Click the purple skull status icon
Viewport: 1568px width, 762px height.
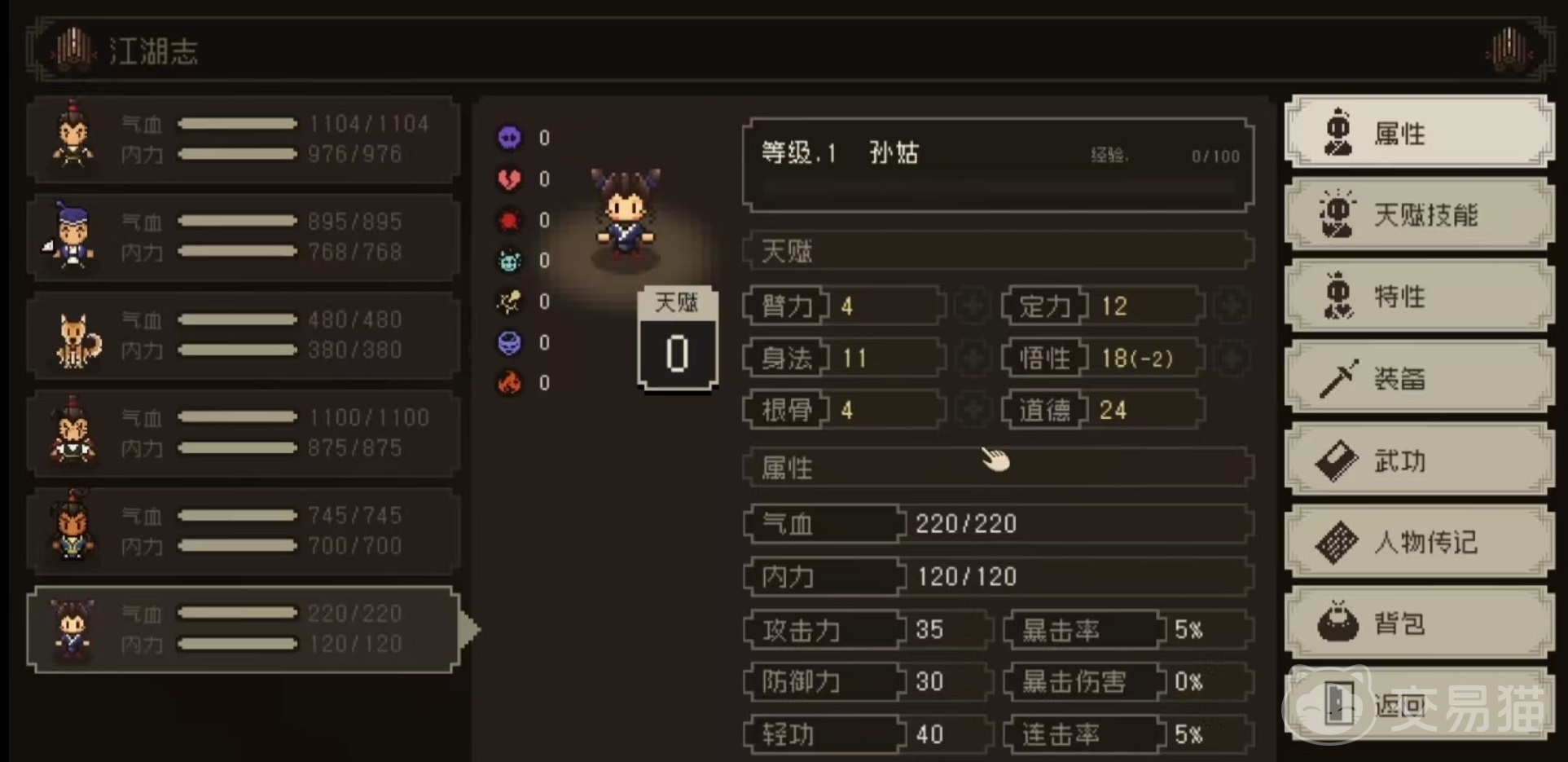[x=510, y=138]
